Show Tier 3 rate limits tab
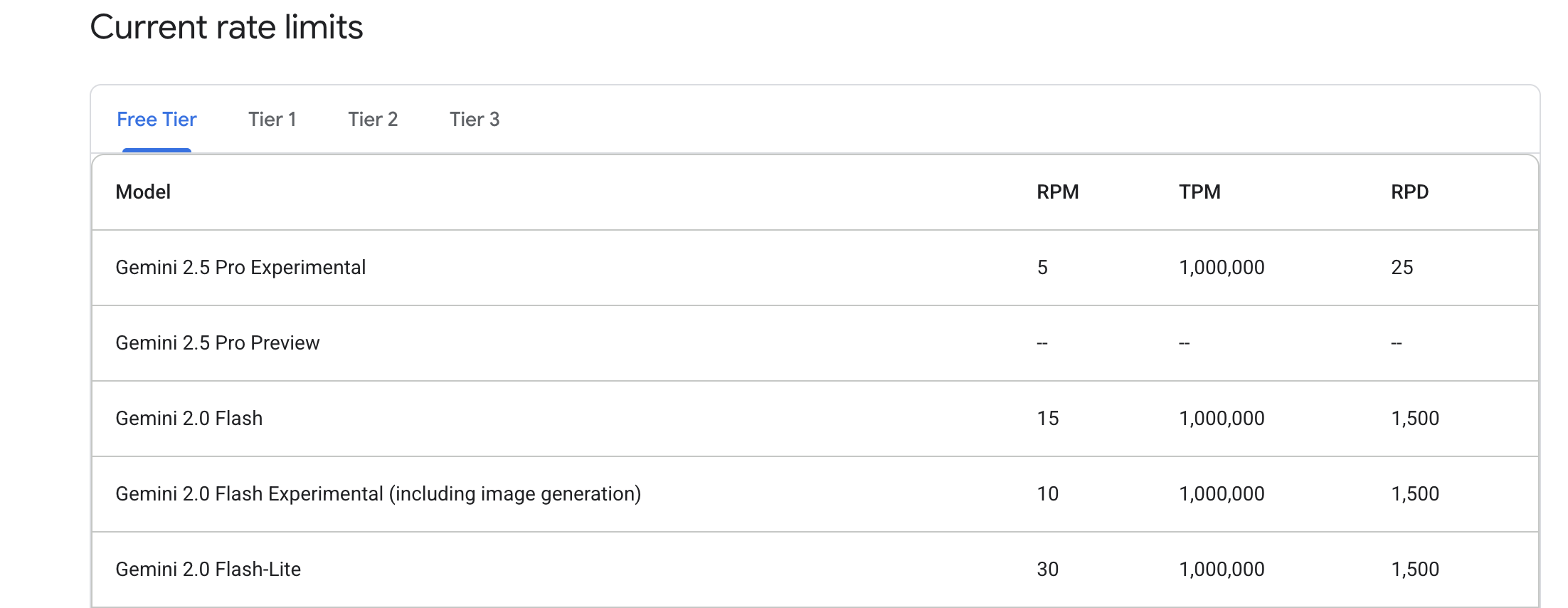 [x=475, y=120]
